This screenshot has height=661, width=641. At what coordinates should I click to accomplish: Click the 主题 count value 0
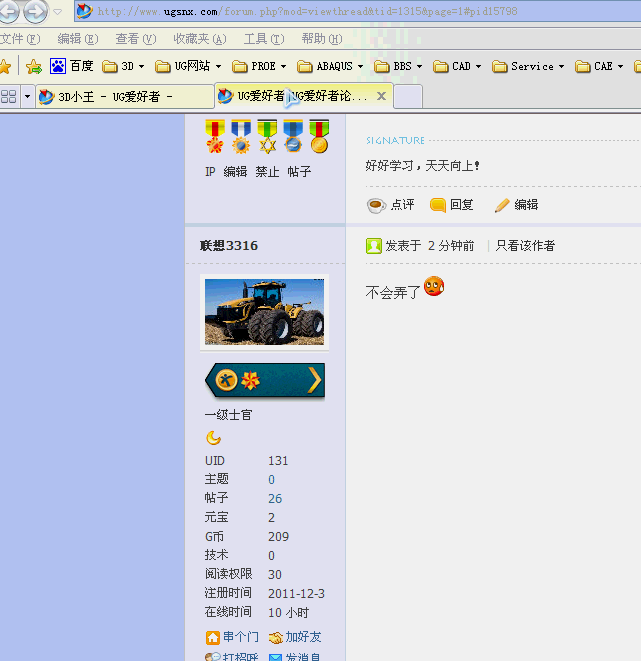coord(271,480)
